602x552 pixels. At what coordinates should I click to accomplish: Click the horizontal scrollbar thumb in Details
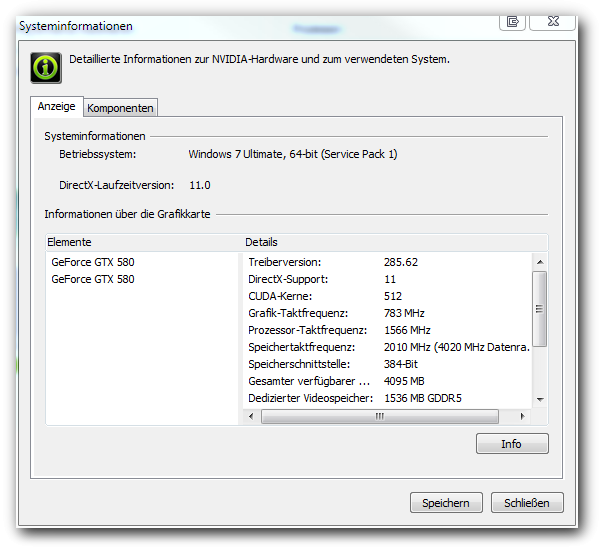tap(380, 416)
